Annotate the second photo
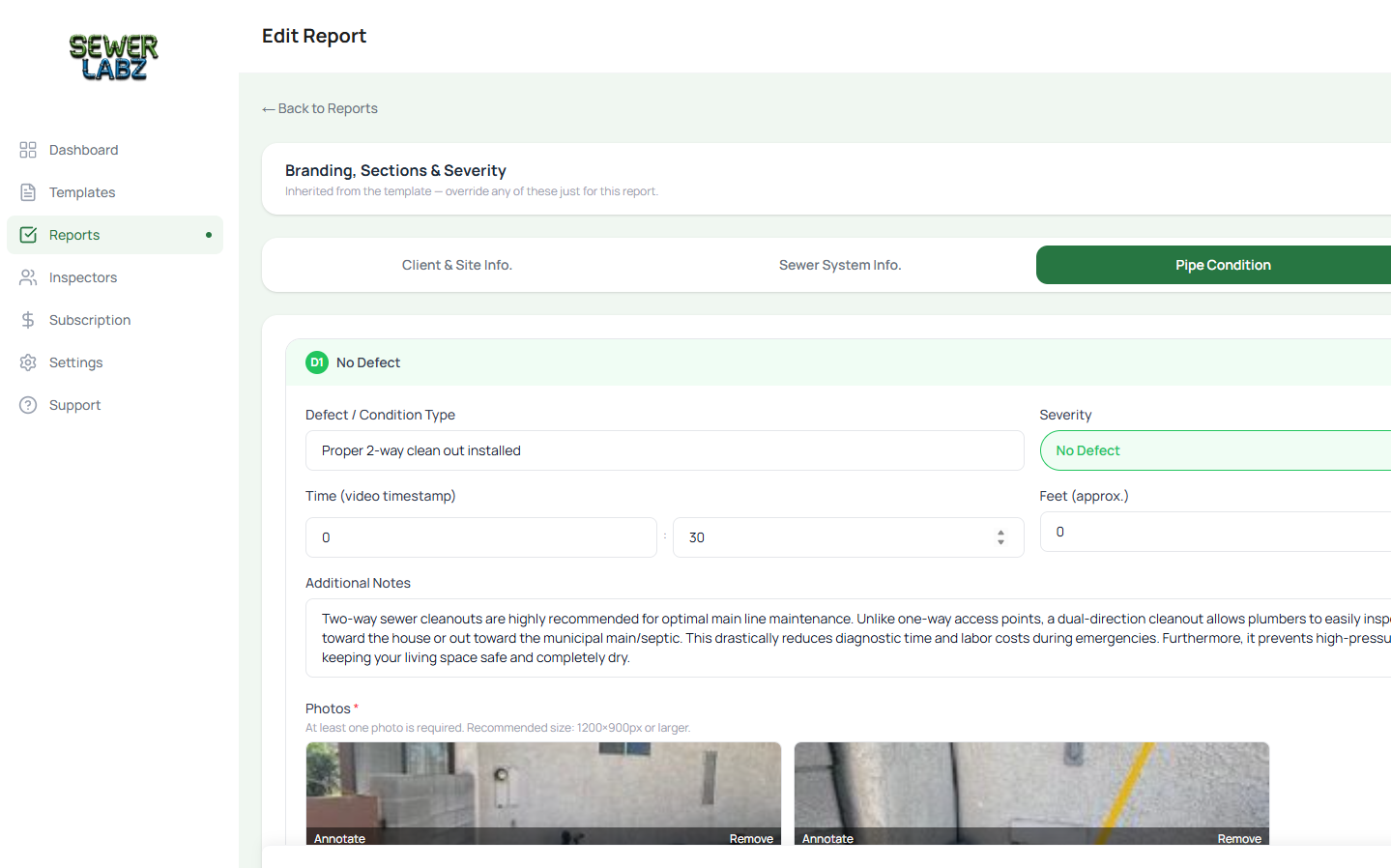The width and height of the screenshot is (1391, 868). [x=827, y=838]
